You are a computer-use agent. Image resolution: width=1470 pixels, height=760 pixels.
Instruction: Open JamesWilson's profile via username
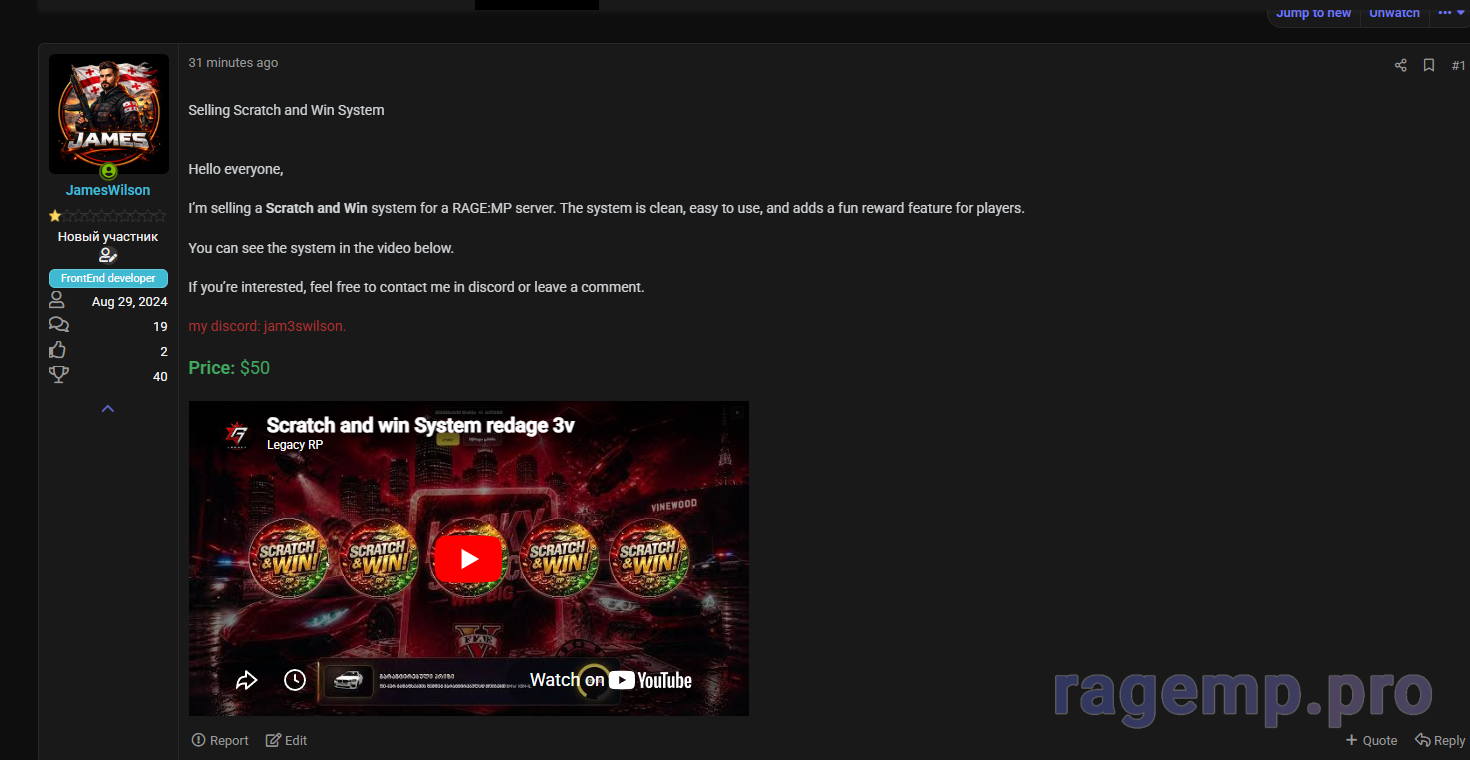click(108, 190)
